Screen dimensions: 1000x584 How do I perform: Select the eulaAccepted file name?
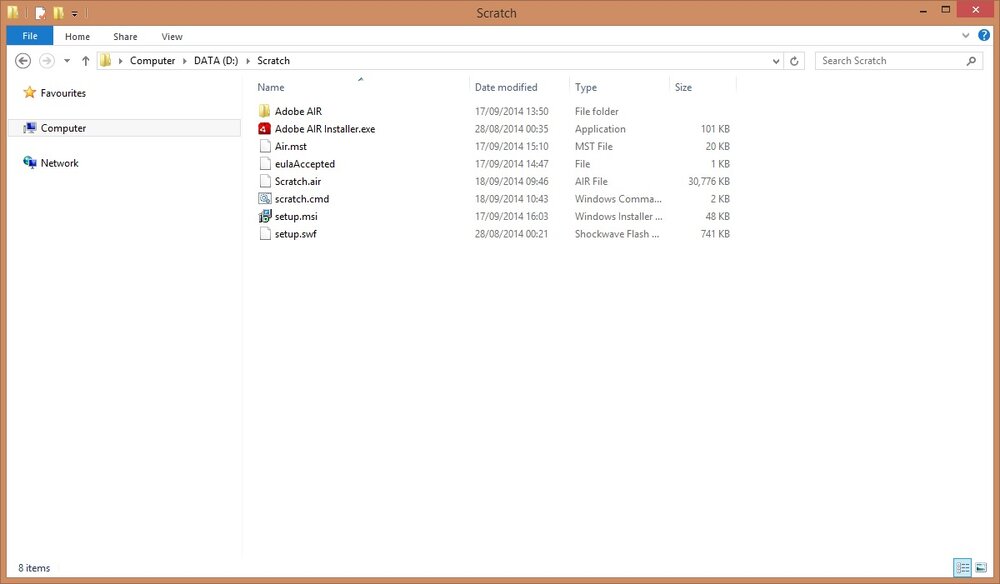tap(304, 164)
